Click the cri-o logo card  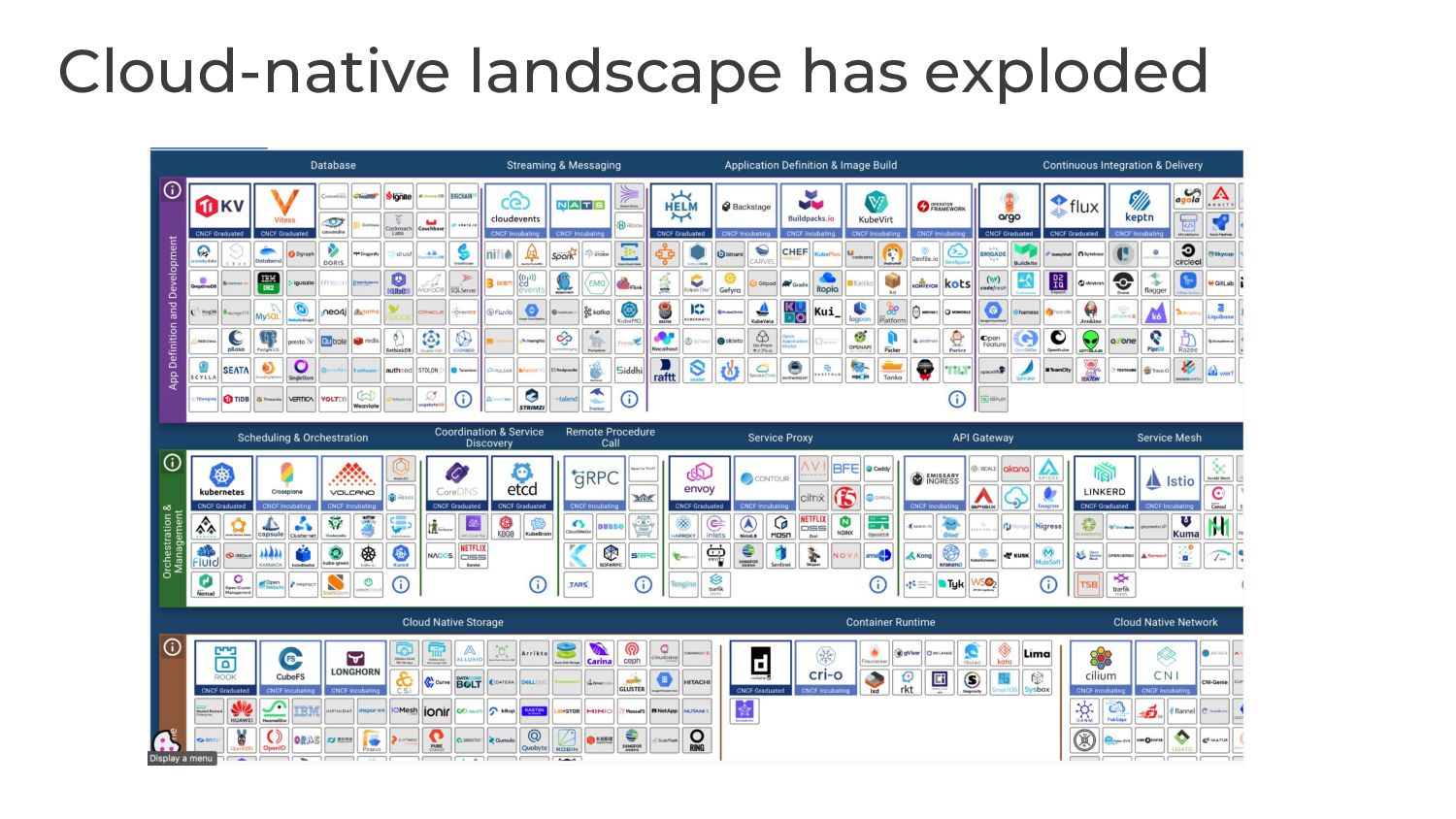tap(826, 668)
